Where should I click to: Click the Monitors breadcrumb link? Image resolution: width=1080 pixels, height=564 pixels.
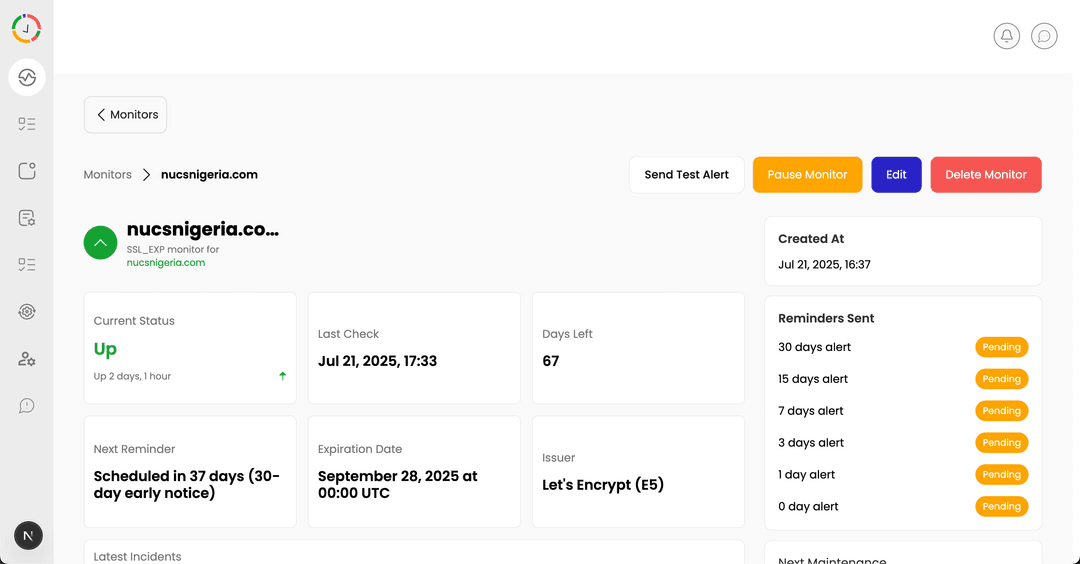107,175
